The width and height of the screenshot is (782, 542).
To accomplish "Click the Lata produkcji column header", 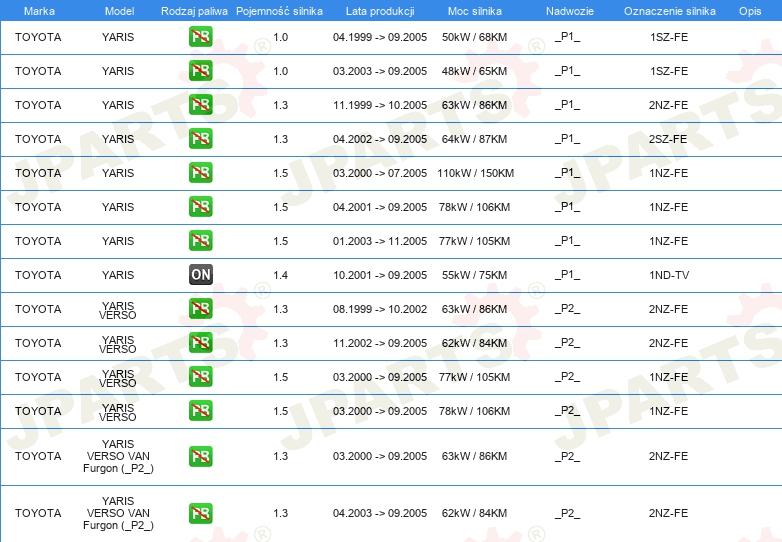I will pyautogui.click(x=380, y=11).
